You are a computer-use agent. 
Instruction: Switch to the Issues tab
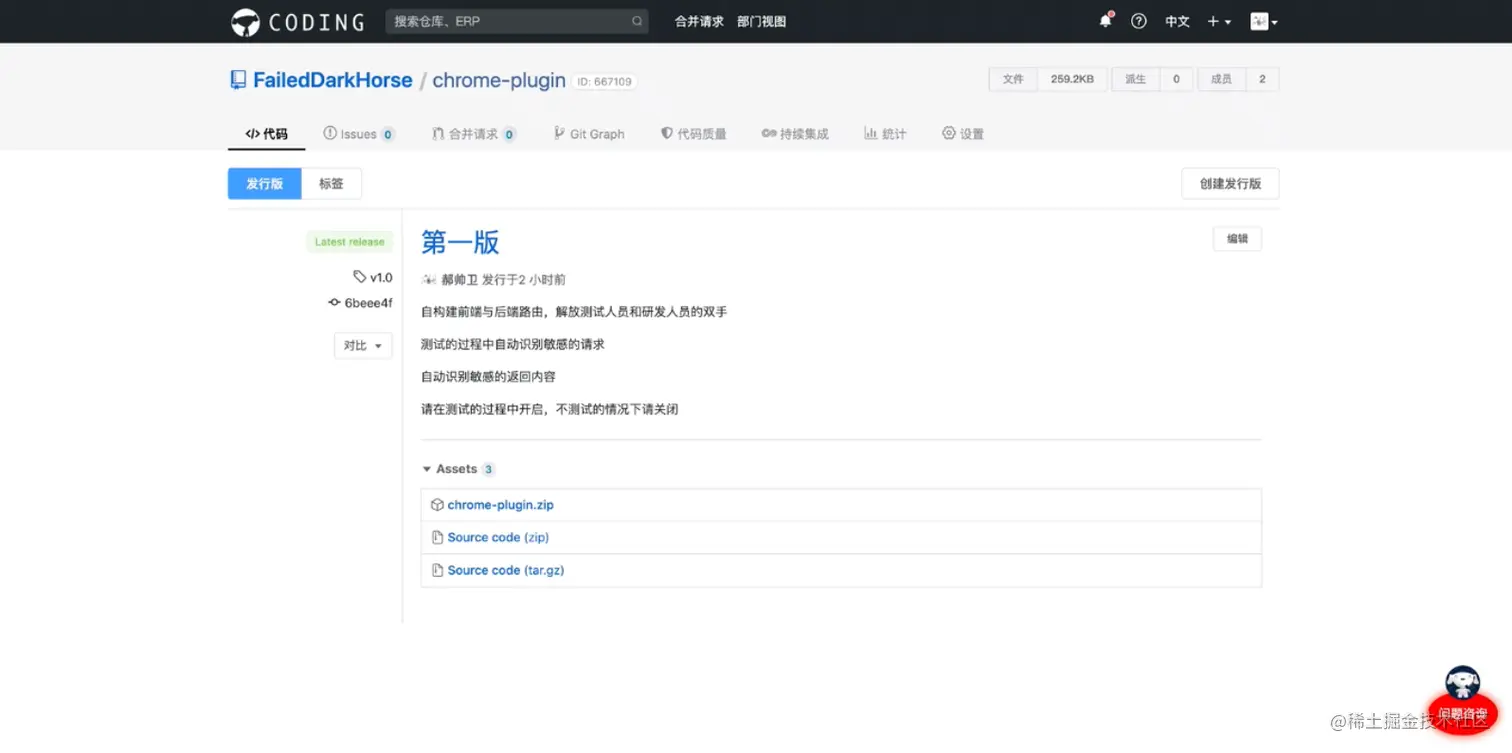pos(359,134)
